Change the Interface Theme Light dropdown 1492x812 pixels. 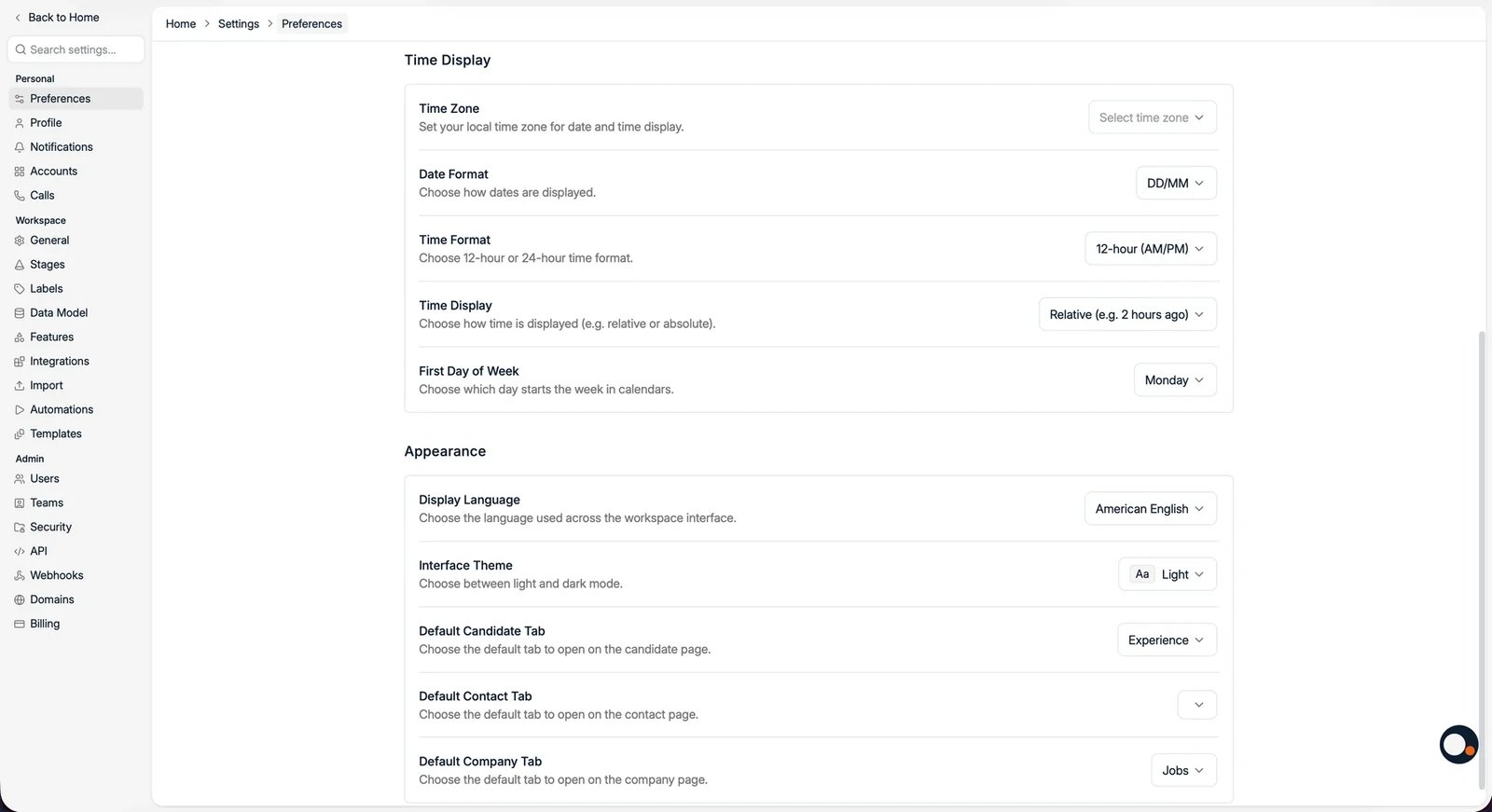[x=1167, y=574]
